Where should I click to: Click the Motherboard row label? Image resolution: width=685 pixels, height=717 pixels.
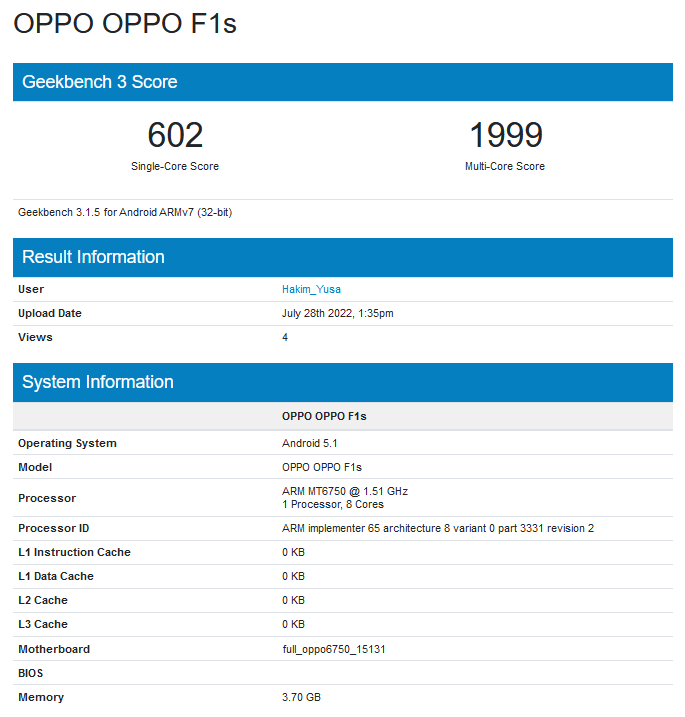(x=54, y=649)
